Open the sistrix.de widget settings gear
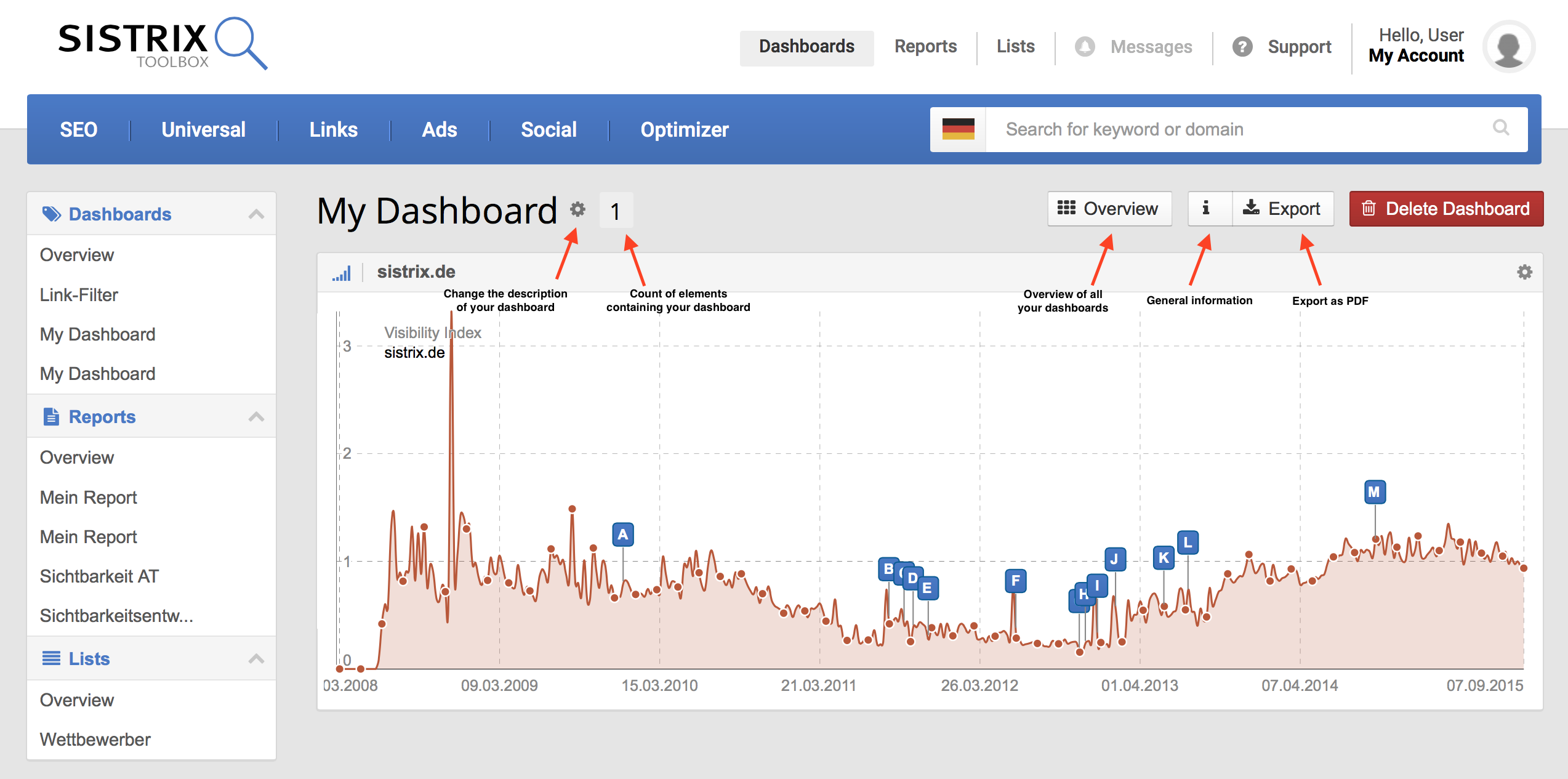The width and height of the screenshot is (1568, 779). click(1524, 272)
